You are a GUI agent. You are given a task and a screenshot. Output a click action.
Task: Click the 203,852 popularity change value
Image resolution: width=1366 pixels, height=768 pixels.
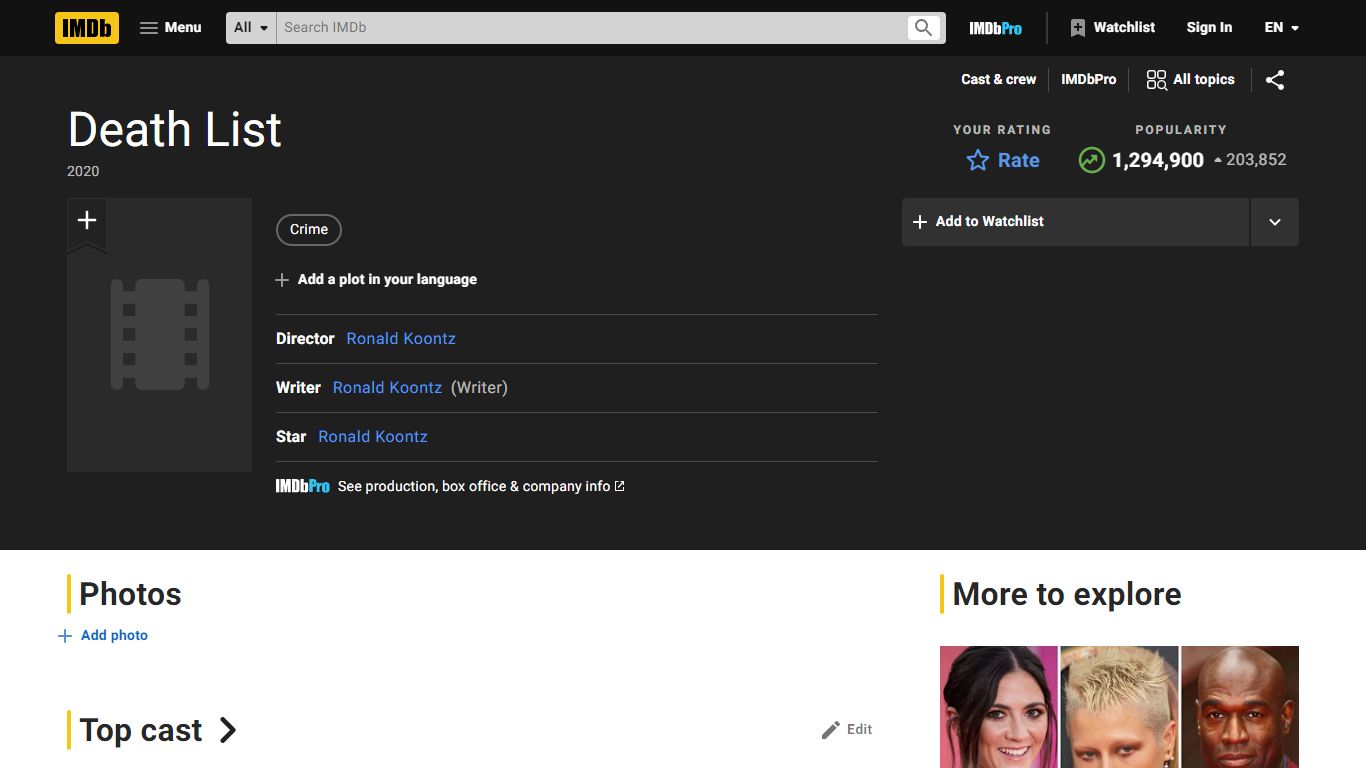pyautogui.click(x=1256, y=160)
